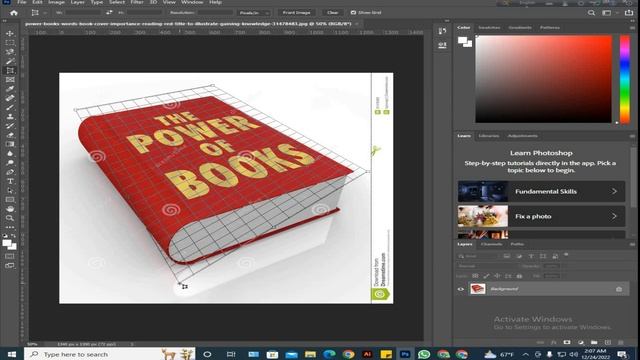
Task: Switch to the Channels tab
Action: 491,244
